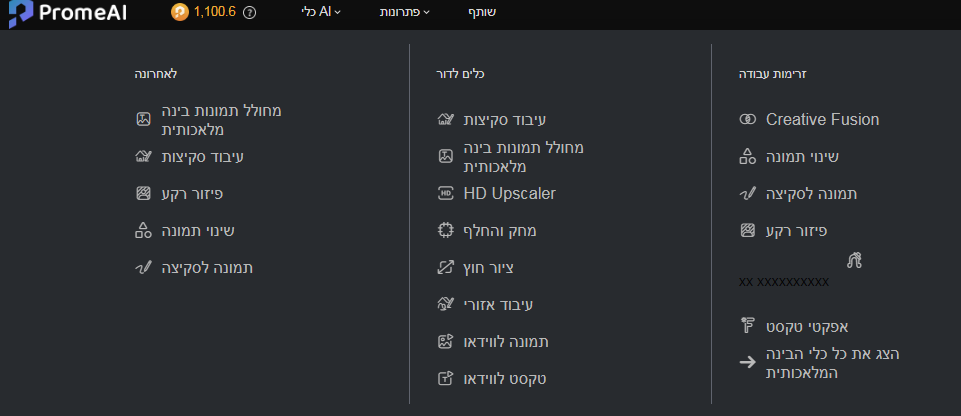Screen dimensions: 961x416
Task: Click the מחק והחלף icon
Action: (446, 230)
